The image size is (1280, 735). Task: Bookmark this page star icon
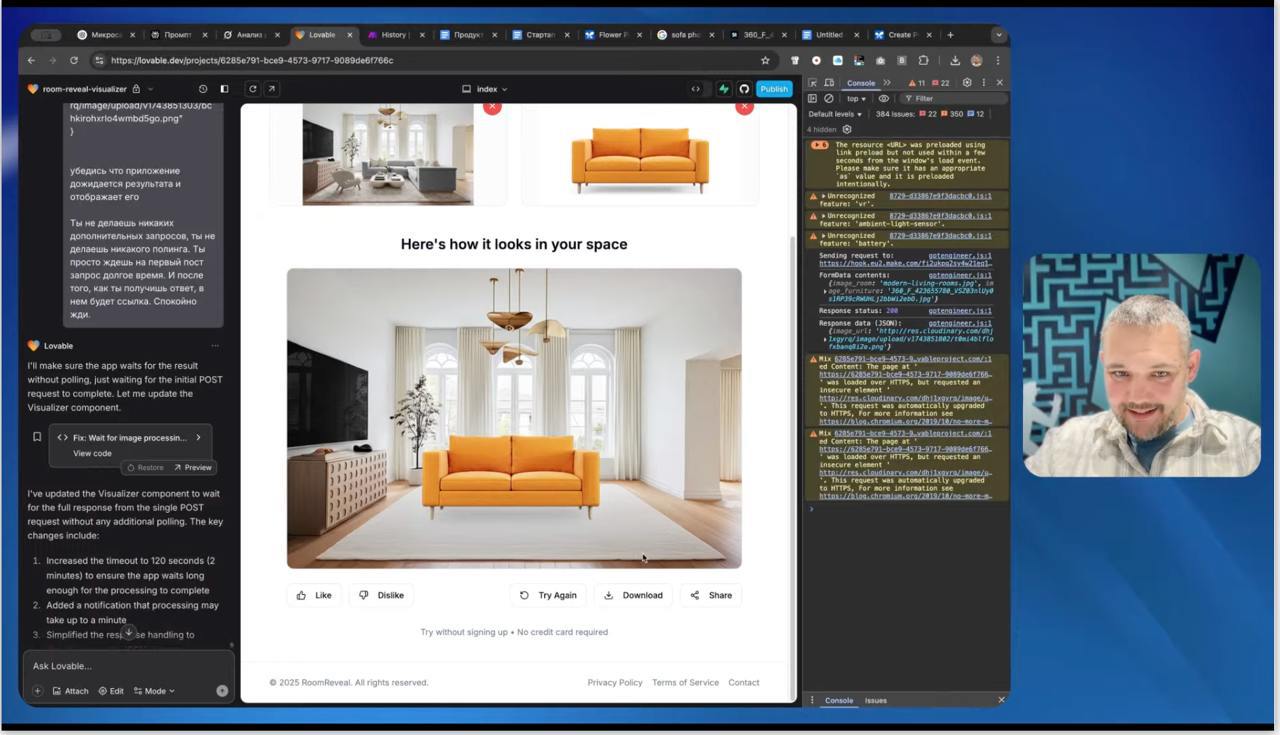pyautogui.click(x=766, y=60)
